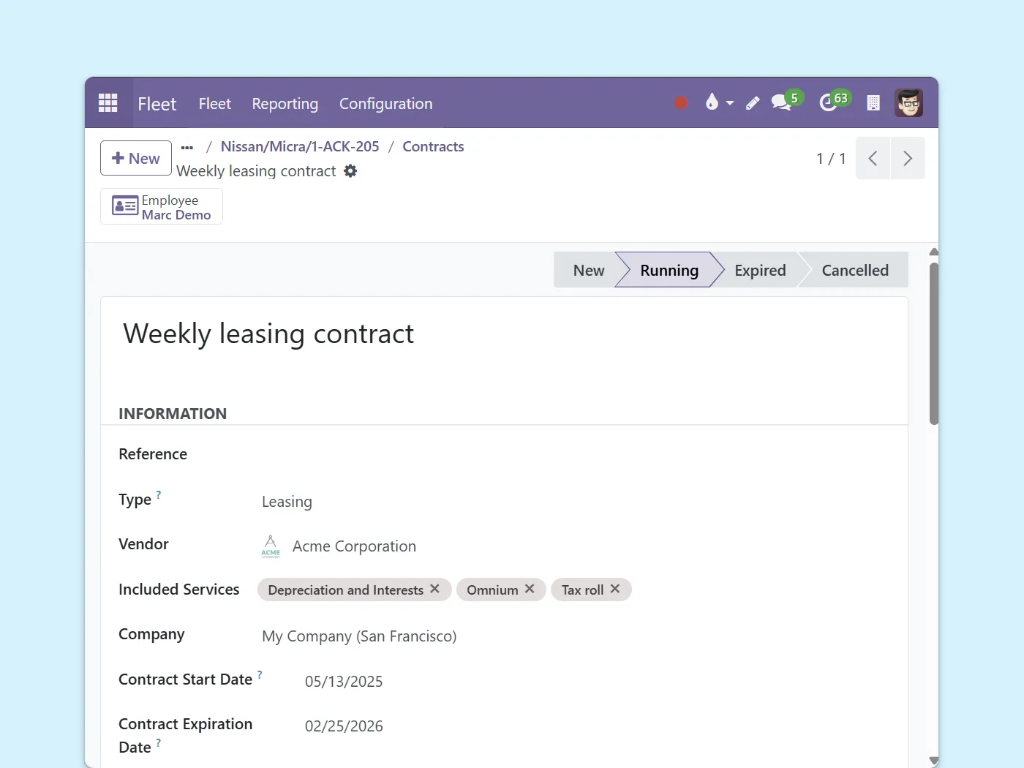Open the activities clock icon showing 63

point(829,102)
